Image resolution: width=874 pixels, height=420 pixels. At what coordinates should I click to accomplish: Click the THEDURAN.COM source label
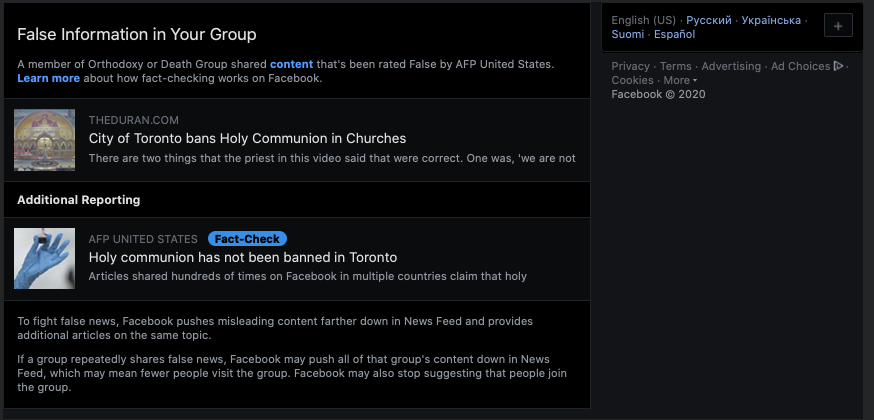[134, 120]
